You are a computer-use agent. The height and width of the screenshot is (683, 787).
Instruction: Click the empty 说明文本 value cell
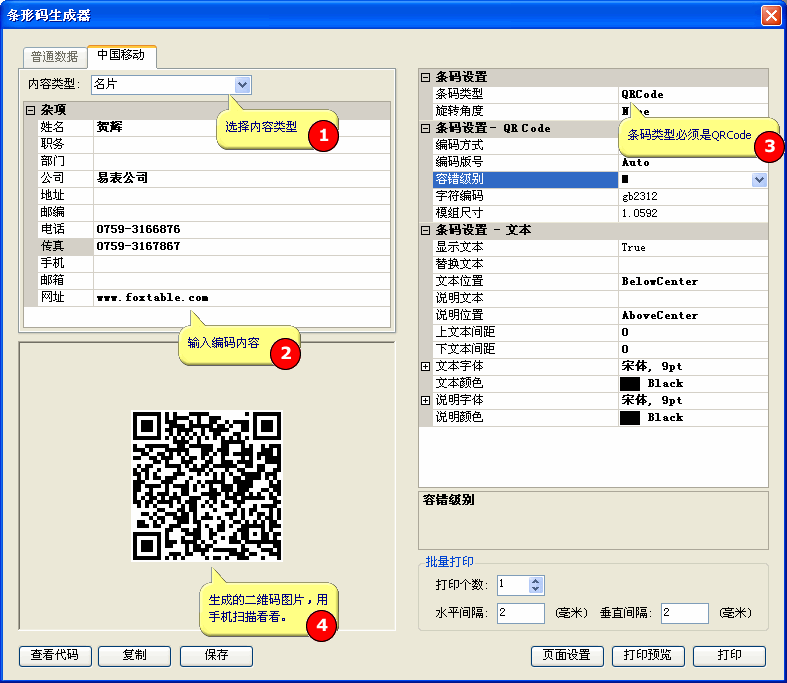pyautogui.click(x=693, y=299)
